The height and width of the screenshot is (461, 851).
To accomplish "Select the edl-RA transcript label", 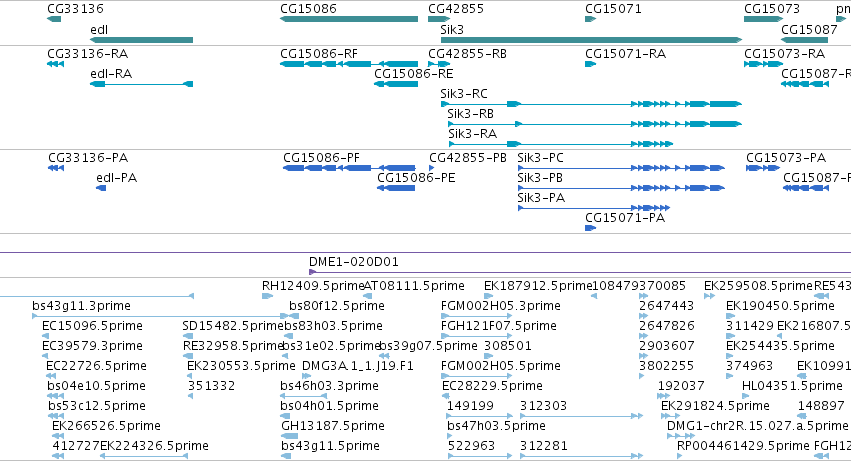I will [x=111, y=73].
